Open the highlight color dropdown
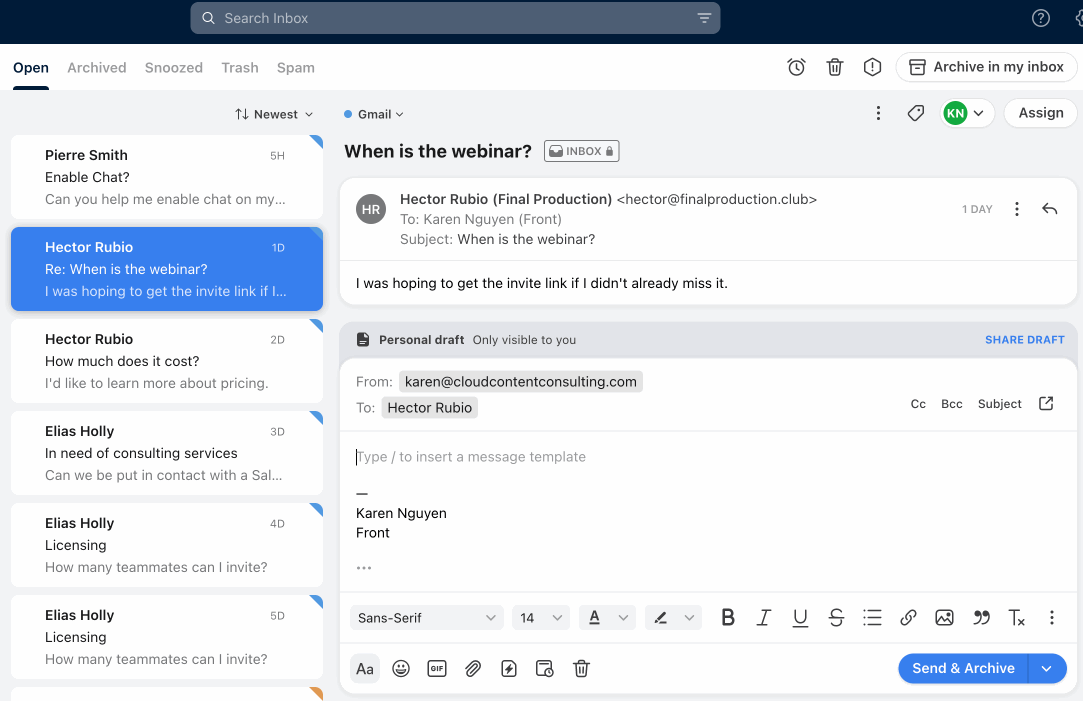The height and width of the screenshot is (701, 1083). tap(673, 617)
